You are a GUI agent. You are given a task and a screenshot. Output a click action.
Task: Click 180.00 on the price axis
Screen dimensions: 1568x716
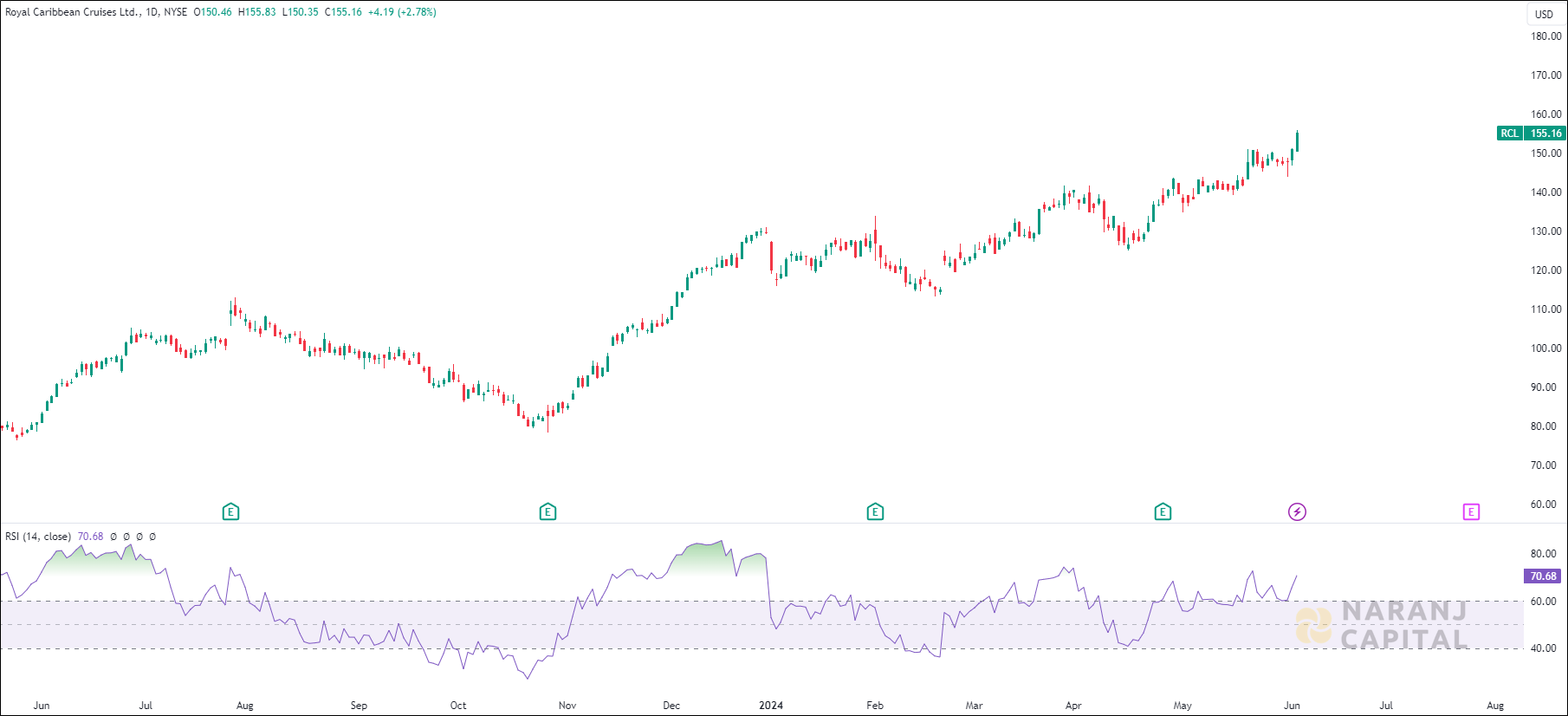pos(1546,36)
